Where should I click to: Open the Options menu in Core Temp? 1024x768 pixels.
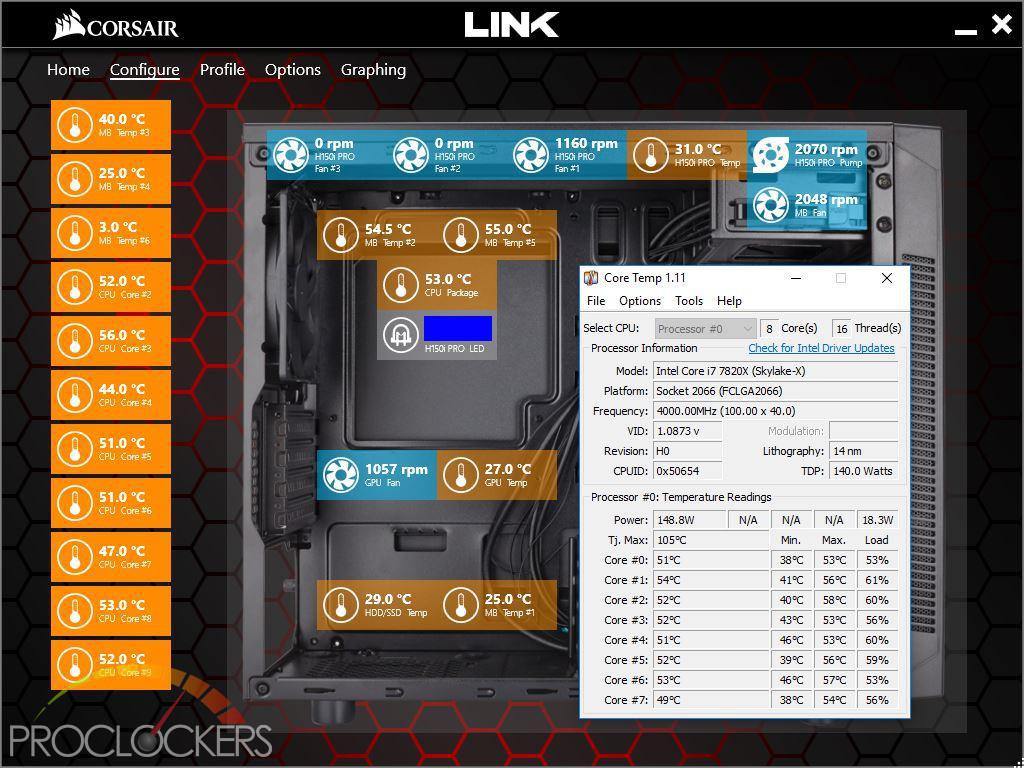point(640,301)
